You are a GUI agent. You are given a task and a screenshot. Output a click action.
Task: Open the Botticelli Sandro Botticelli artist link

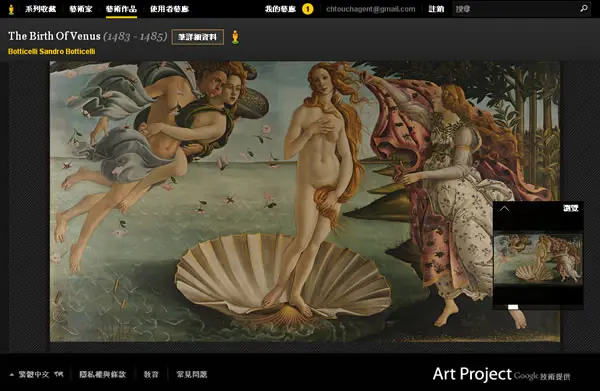point(52,51)
